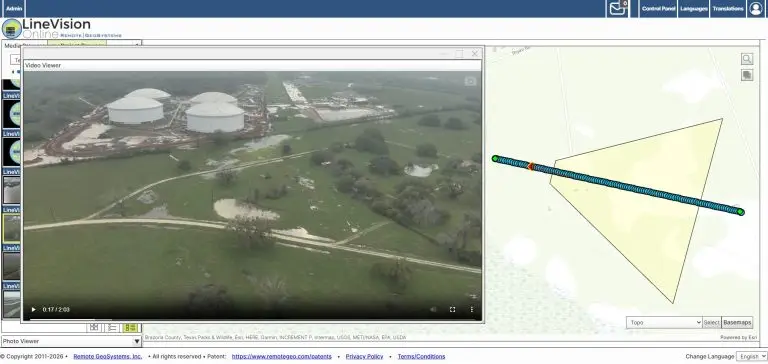The height and width of the screenshot is (364, 768).
Task: Click the snapshot camera icon on video
Action: tap(470, 81)
